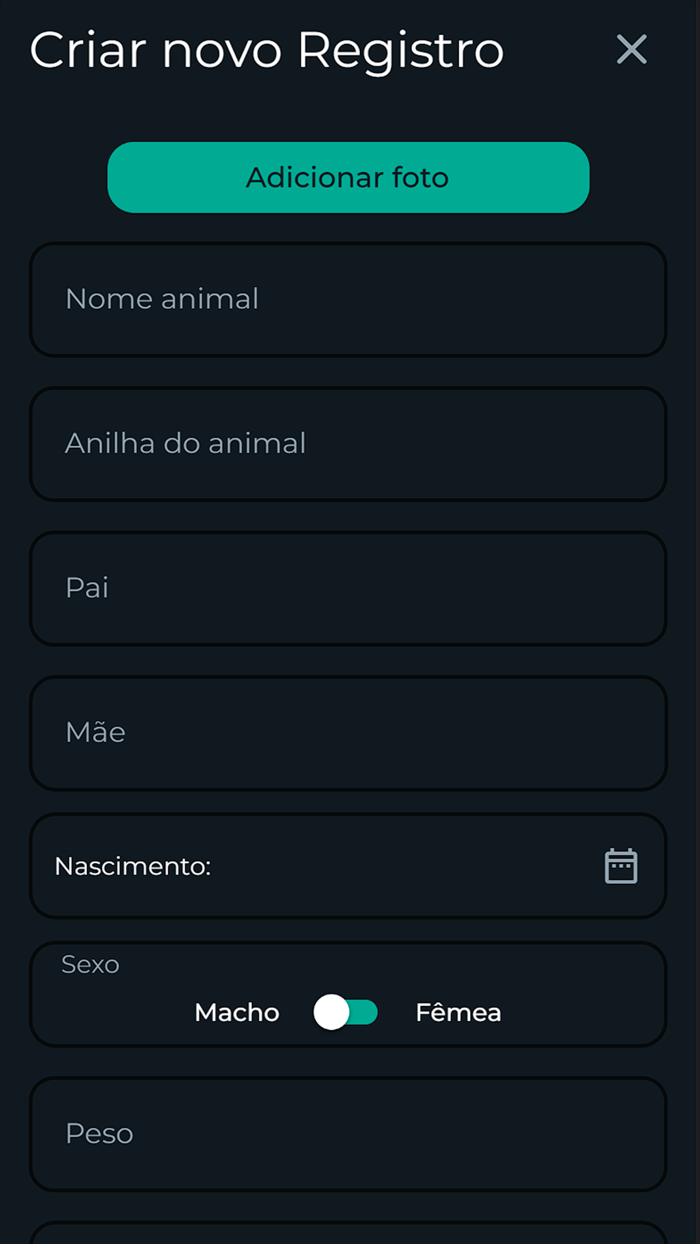
Task: Click the Criar novo Registro header title
Action: (x=267, y=49)
